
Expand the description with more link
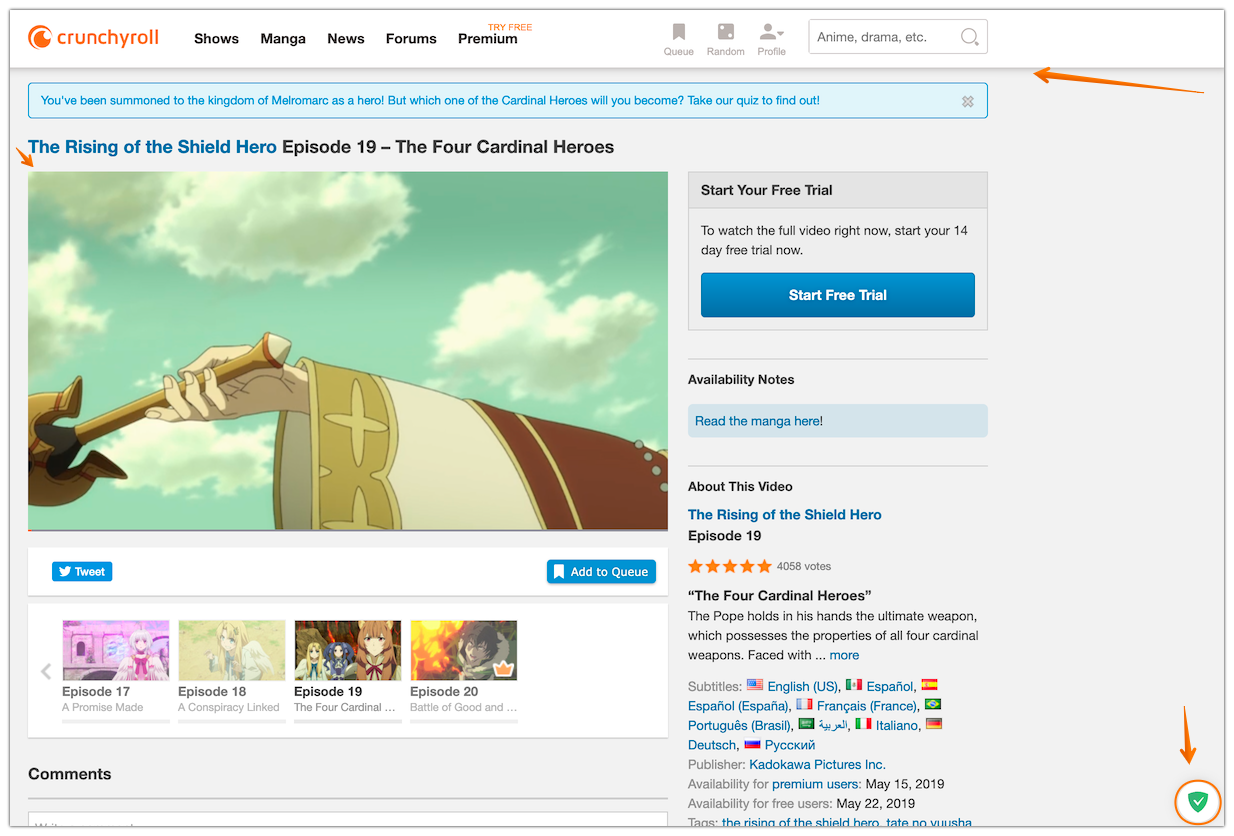click(844, 655)
